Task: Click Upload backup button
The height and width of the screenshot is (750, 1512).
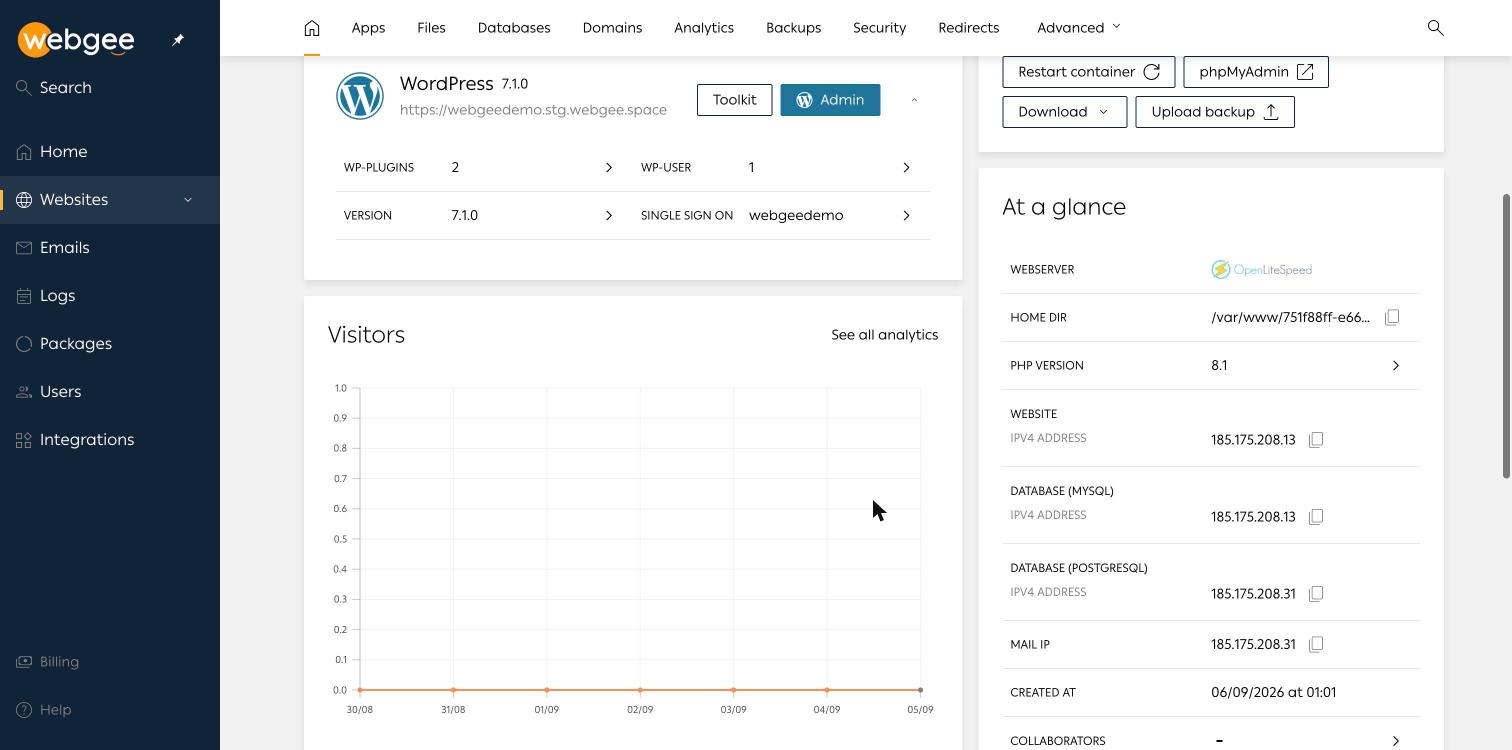Action: [1215, 112]
